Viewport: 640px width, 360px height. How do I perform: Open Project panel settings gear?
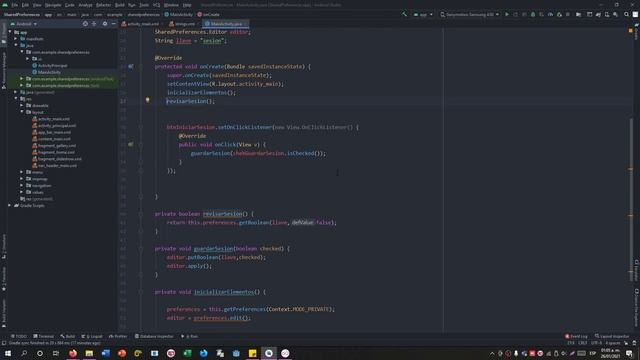105,24
